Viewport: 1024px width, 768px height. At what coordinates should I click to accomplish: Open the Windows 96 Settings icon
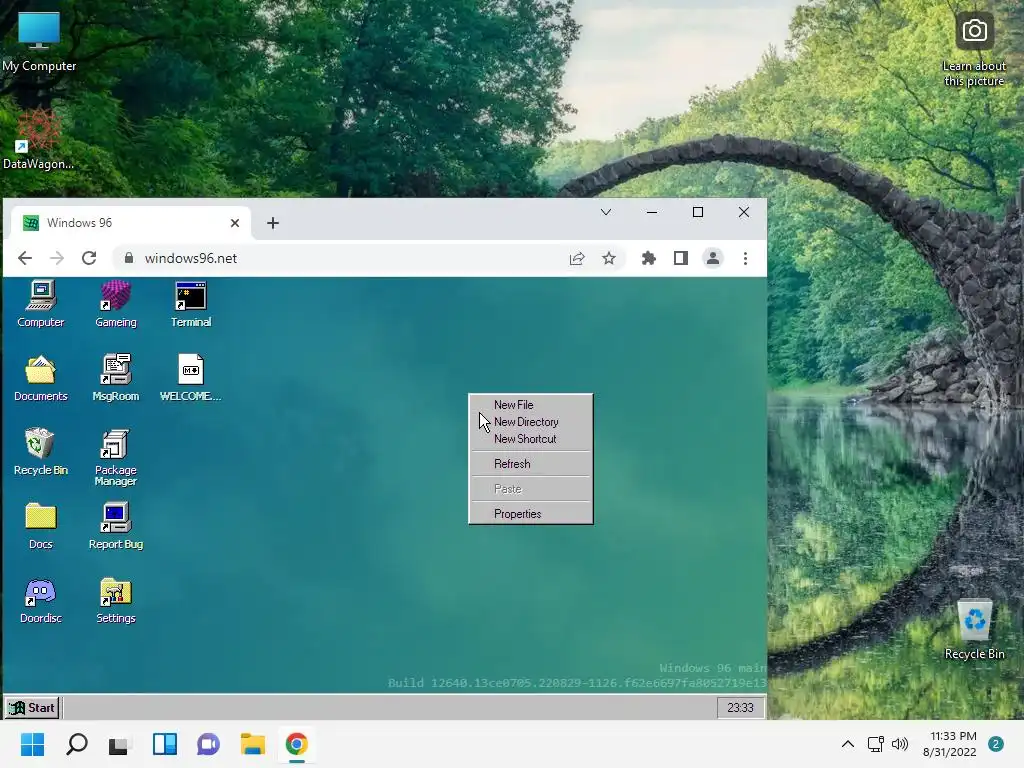tap(116, 600)
